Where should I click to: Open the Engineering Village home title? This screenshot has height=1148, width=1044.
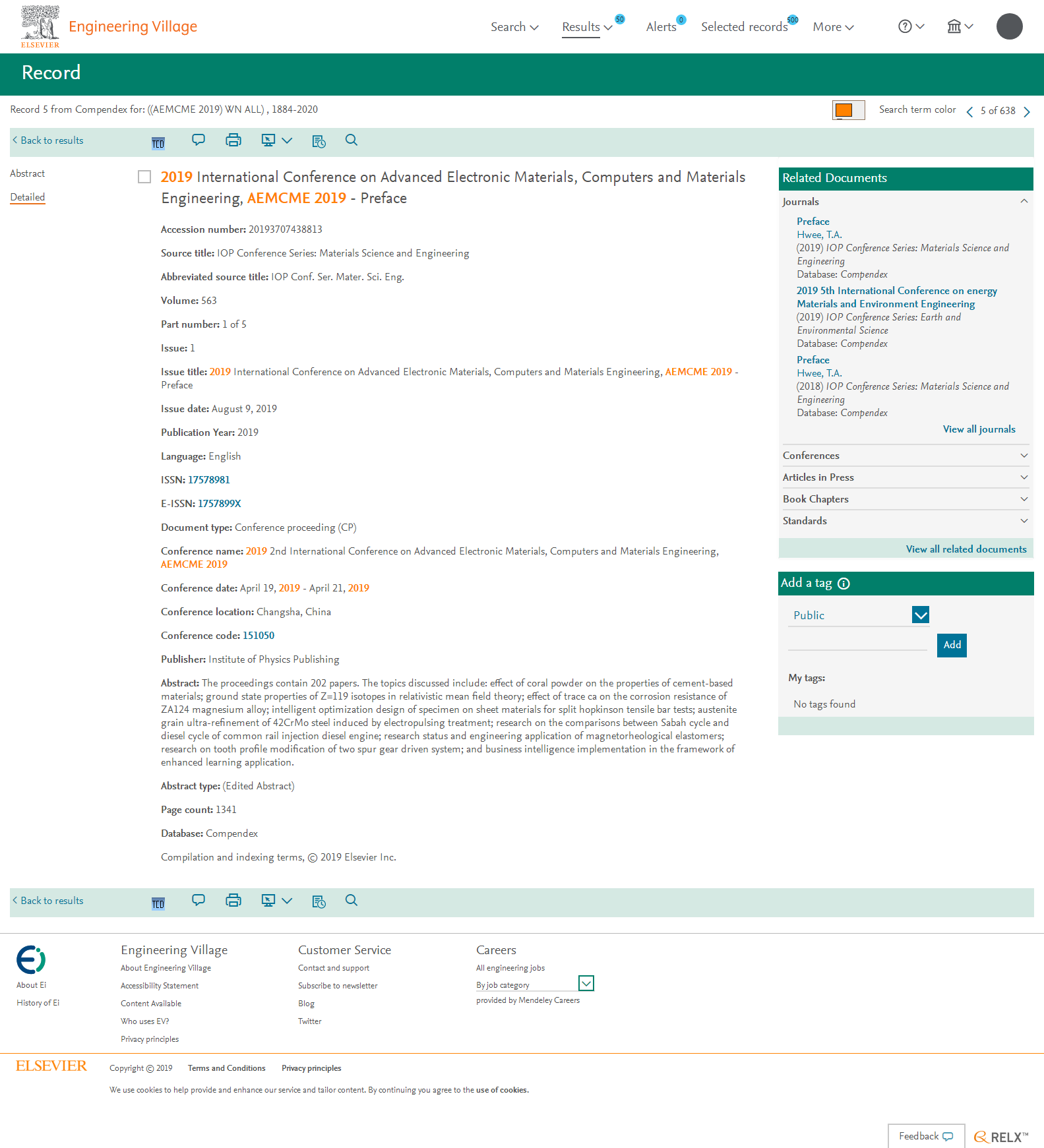(133, 26)
